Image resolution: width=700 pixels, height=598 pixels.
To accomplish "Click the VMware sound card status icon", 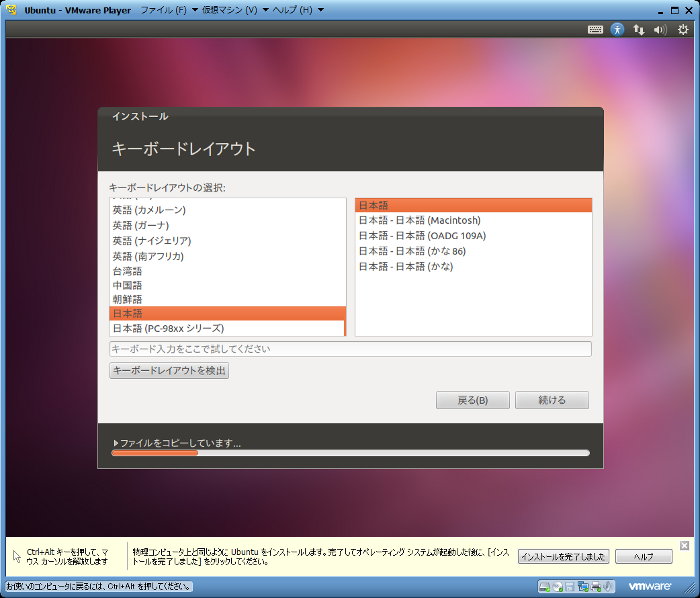I will 608,586.
